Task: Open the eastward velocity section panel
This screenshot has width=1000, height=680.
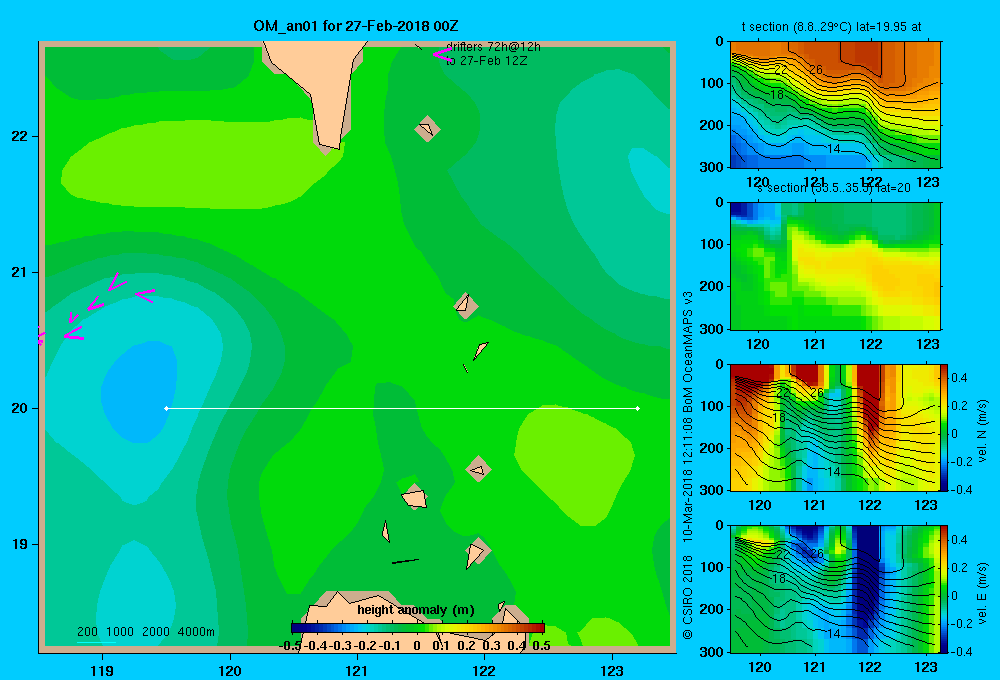Action: click(x=835, y=589)
